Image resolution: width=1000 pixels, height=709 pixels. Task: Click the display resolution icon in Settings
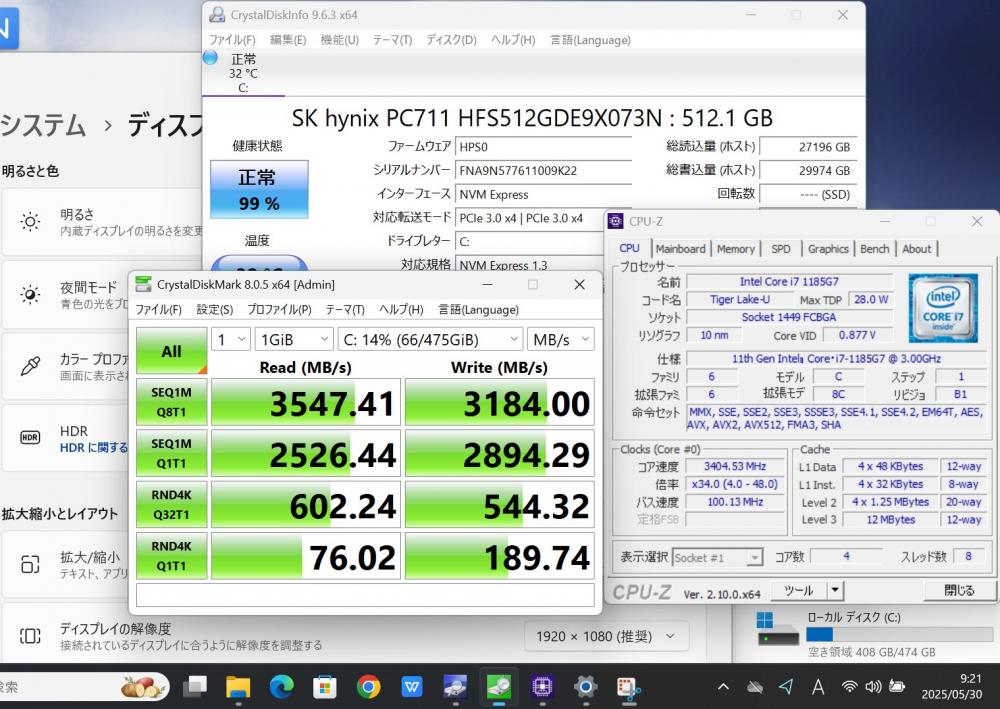(30, 636)
